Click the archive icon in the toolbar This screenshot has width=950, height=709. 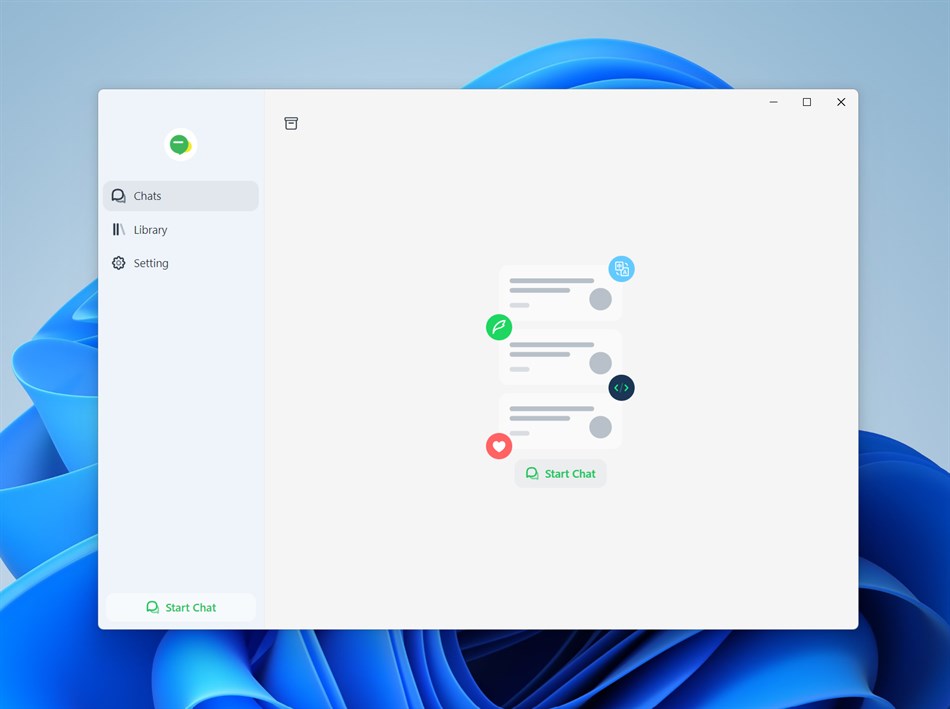coord(291,123)
